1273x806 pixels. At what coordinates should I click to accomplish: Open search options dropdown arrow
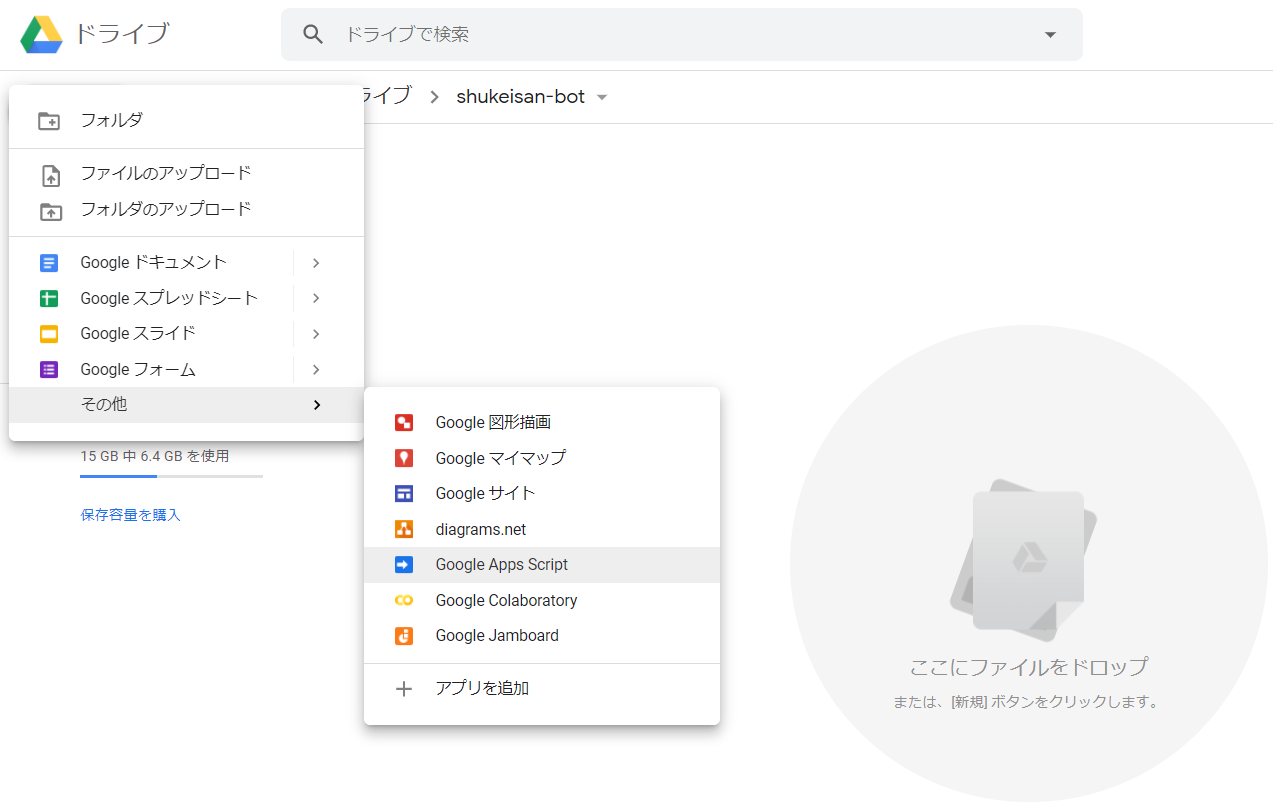[1050, 34]
